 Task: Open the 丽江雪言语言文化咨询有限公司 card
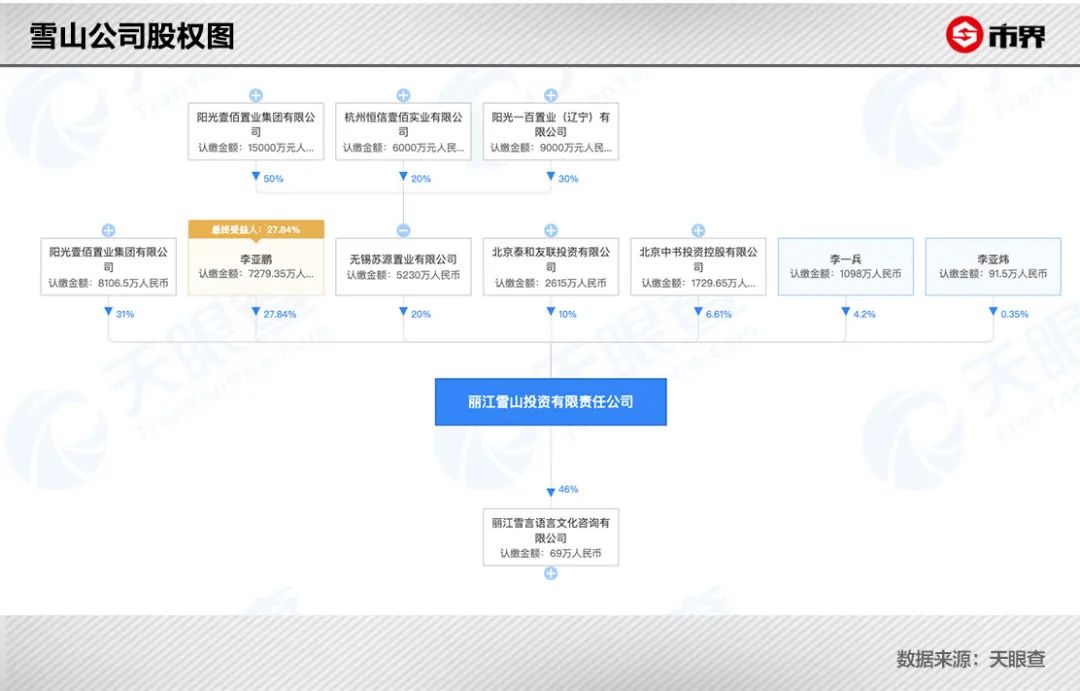(550, 538)
